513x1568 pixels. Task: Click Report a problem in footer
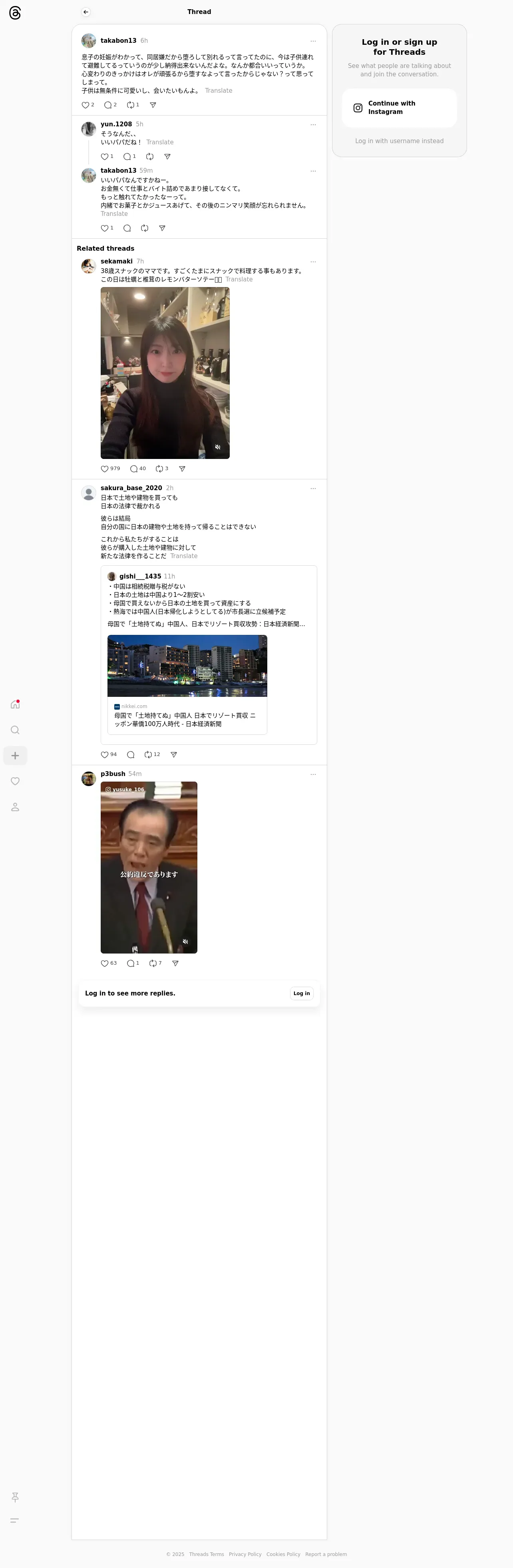326,1554
